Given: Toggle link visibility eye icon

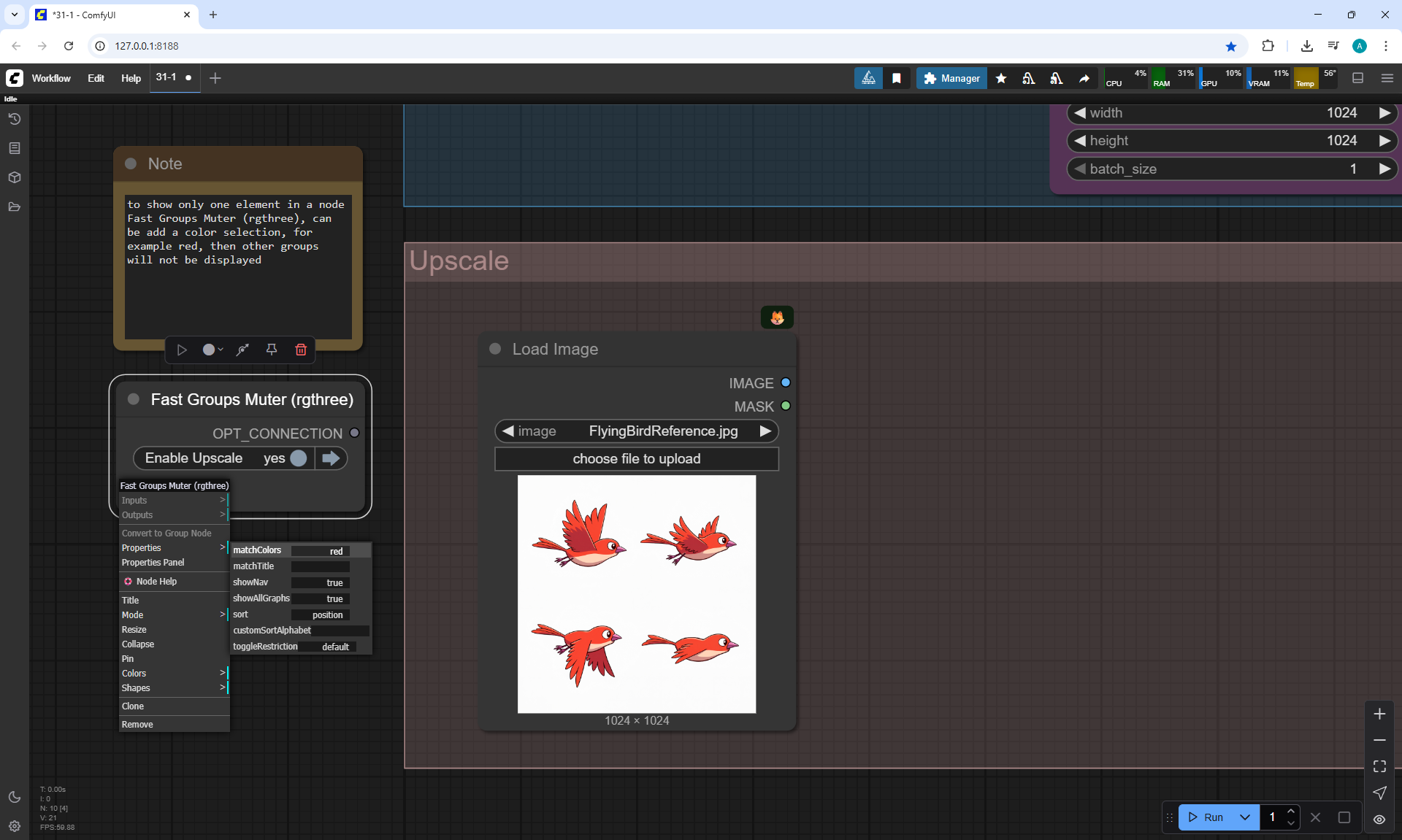Looking at the screenshot, I should click(1379, 819).
